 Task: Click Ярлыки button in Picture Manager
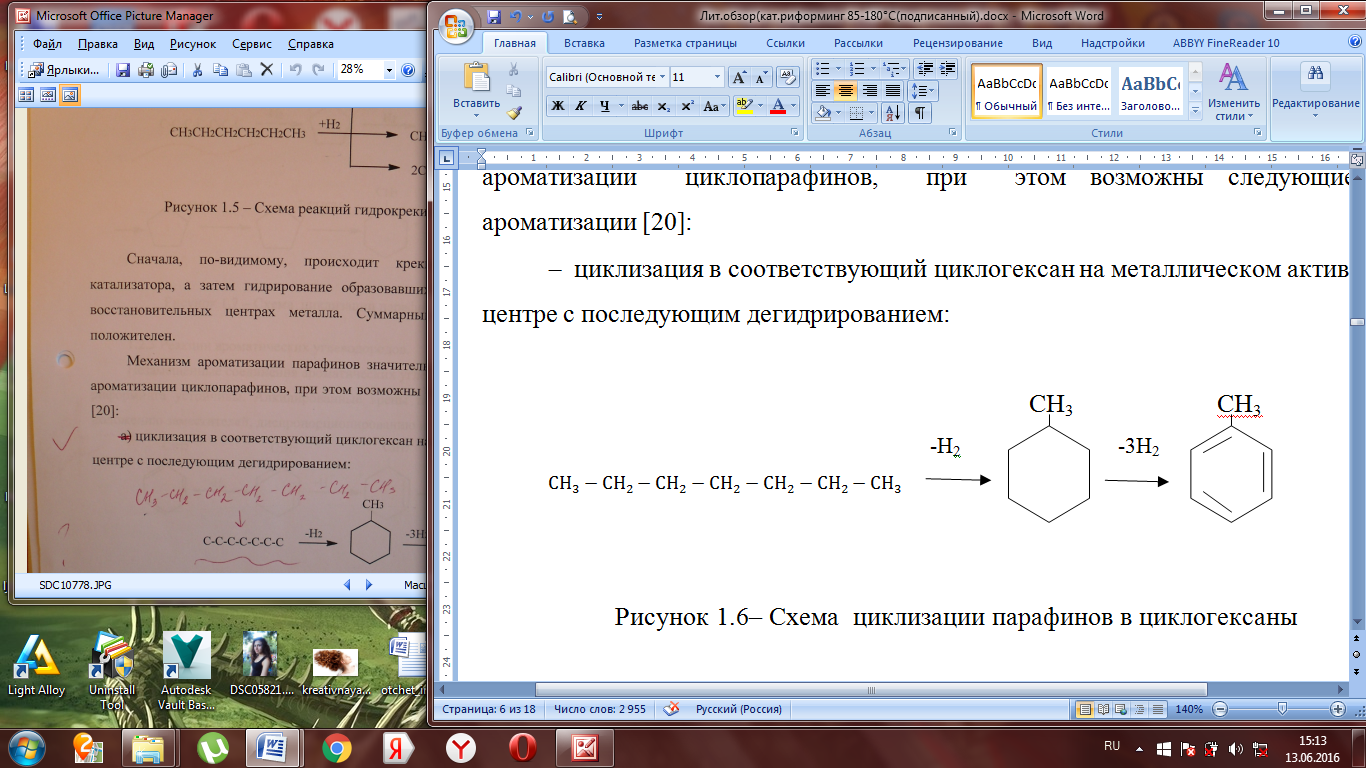pyautogui.click(x=65, y=70)
